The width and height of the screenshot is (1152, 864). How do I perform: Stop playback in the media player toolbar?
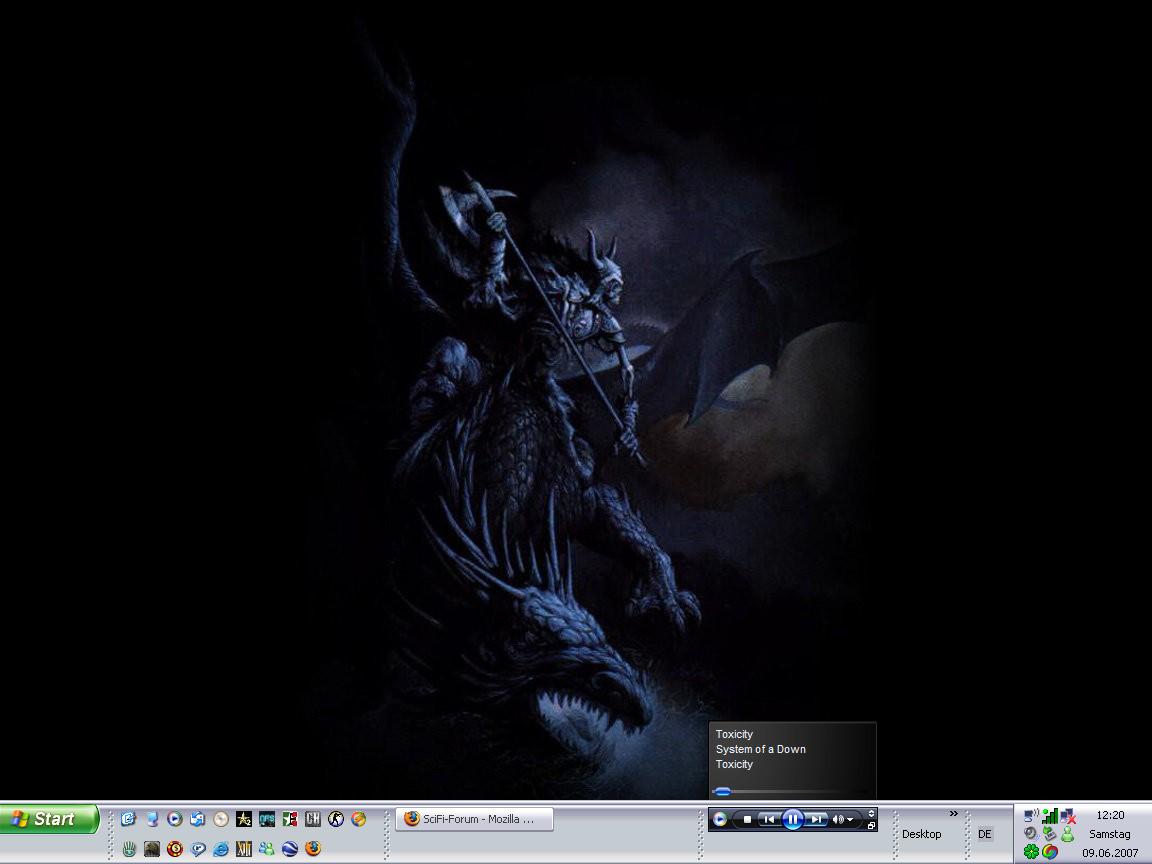point(747,819)
